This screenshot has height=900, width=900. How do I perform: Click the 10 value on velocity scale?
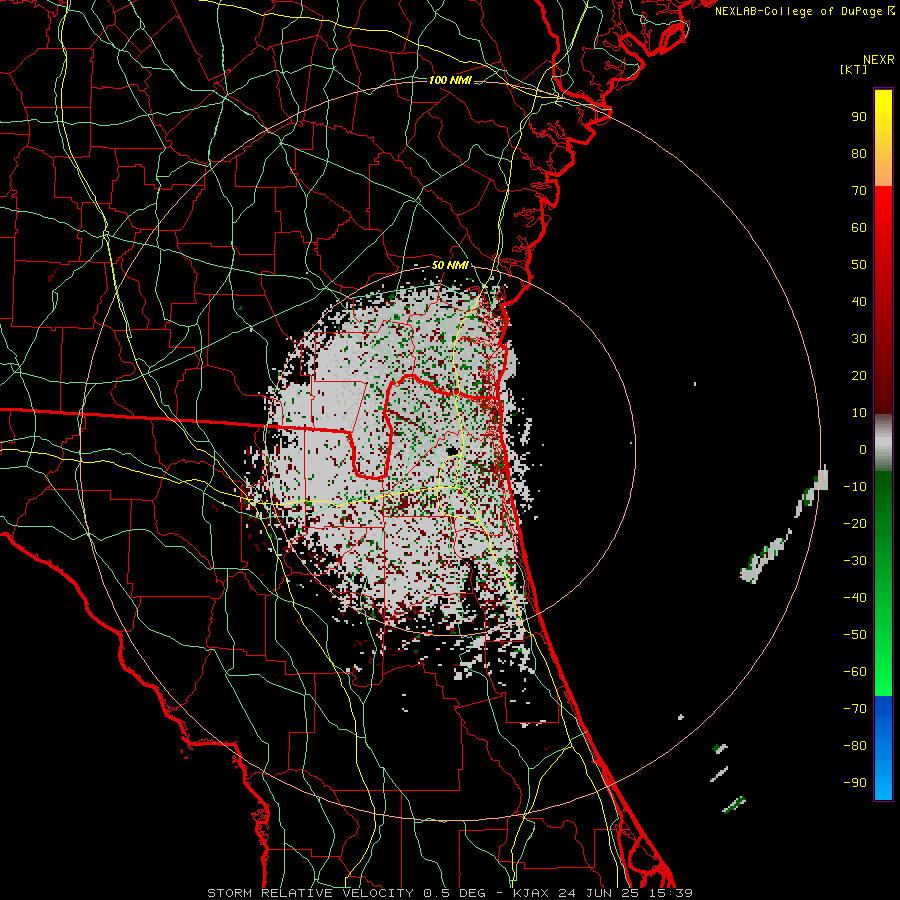pyautogui.click(x=859, y=413)
